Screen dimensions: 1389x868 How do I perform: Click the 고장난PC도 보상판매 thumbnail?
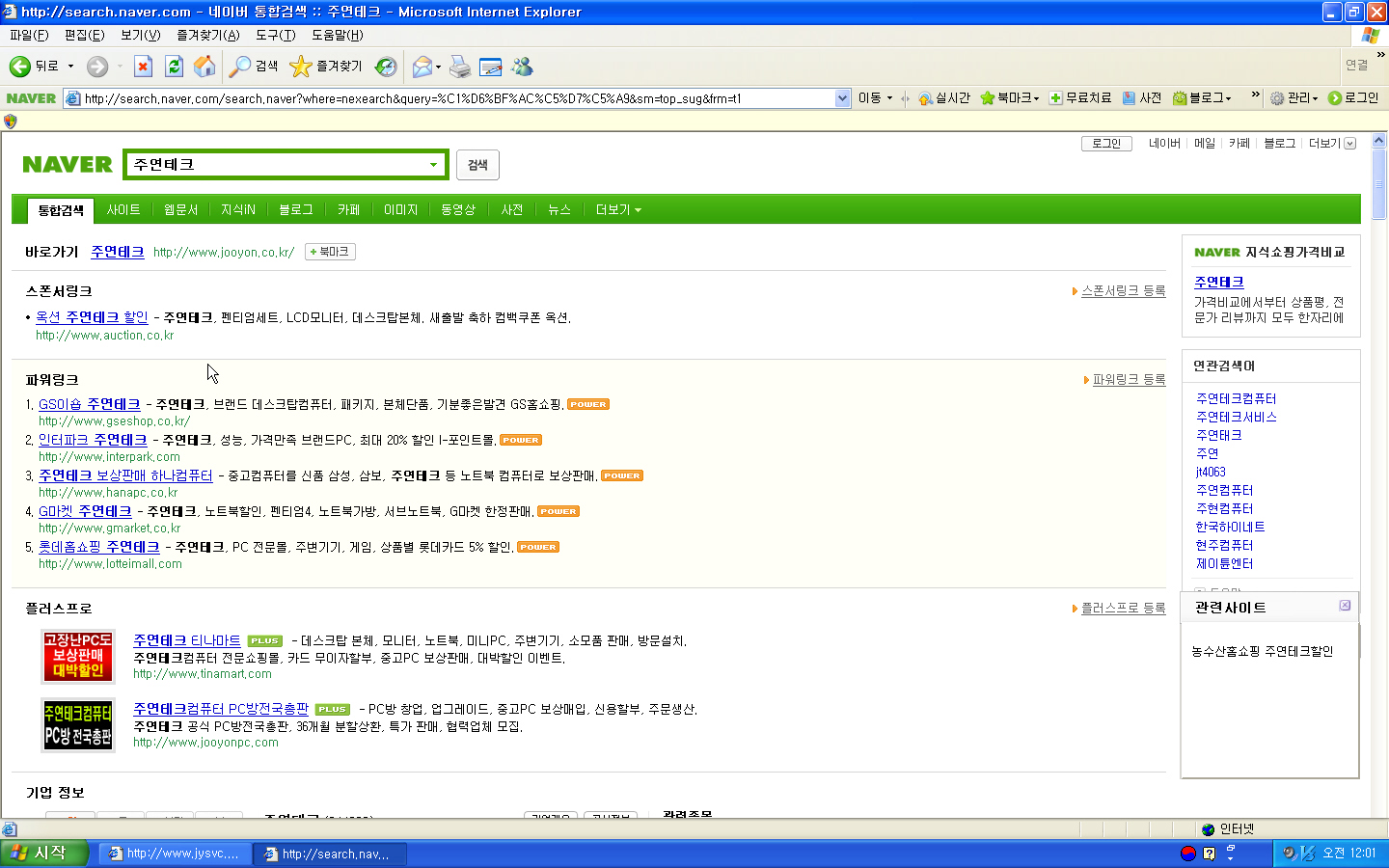click(78, 656)
